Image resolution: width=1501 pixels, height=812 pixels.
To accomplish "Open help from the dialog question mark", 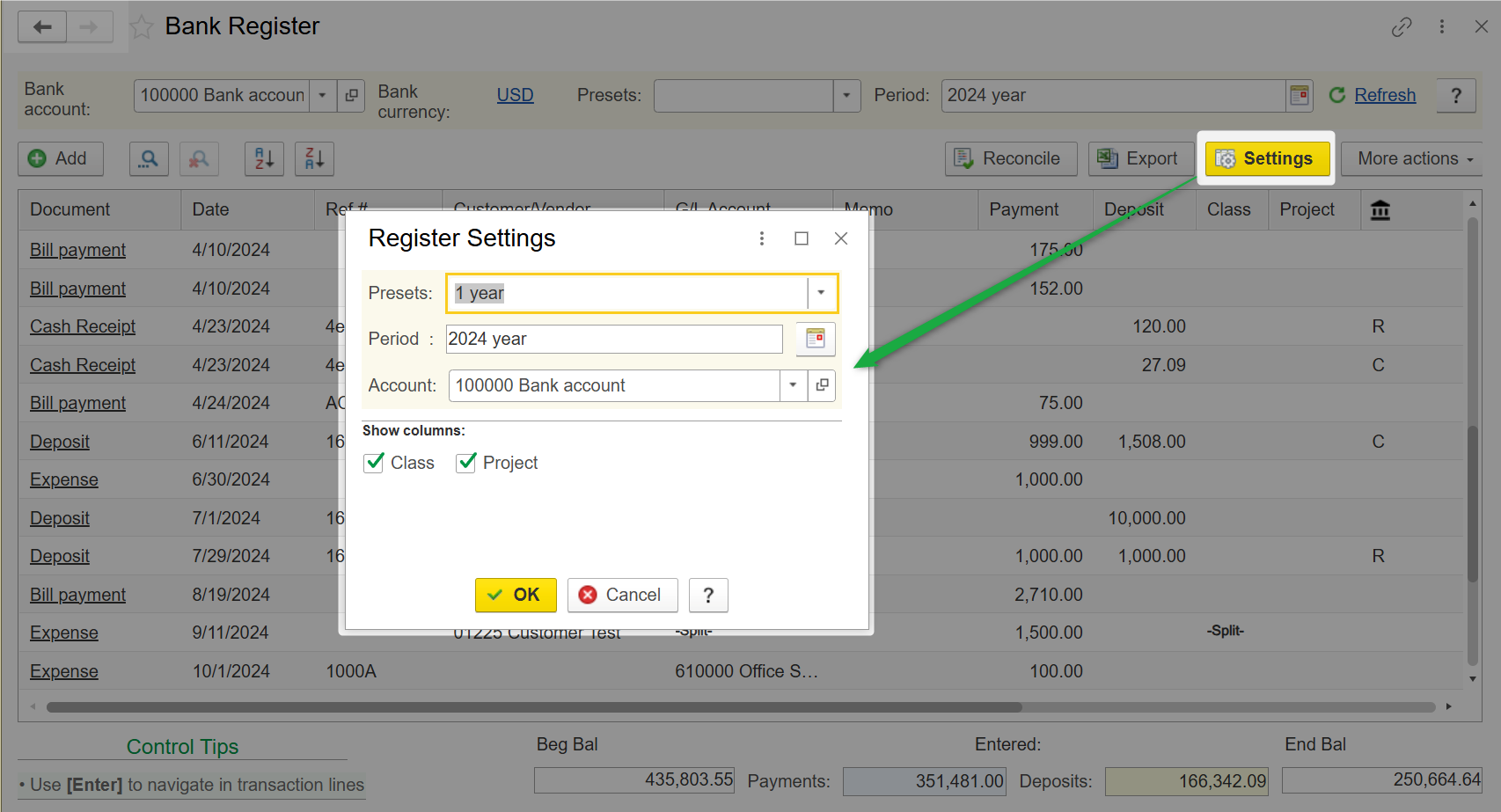I will (x=708, y=596).
